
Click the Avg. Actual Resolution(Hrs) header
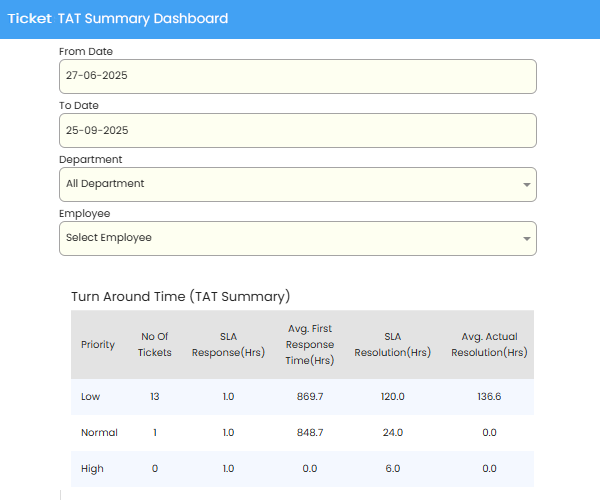(489, 344)
